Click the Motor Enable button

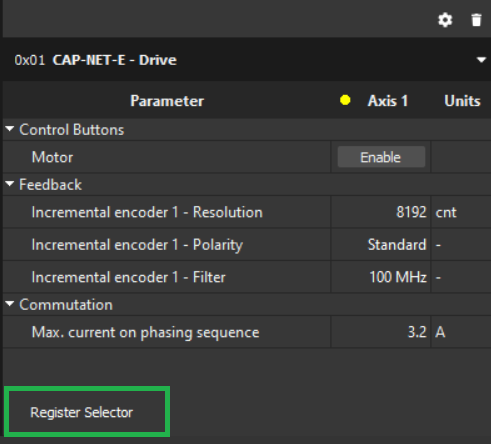381,157
